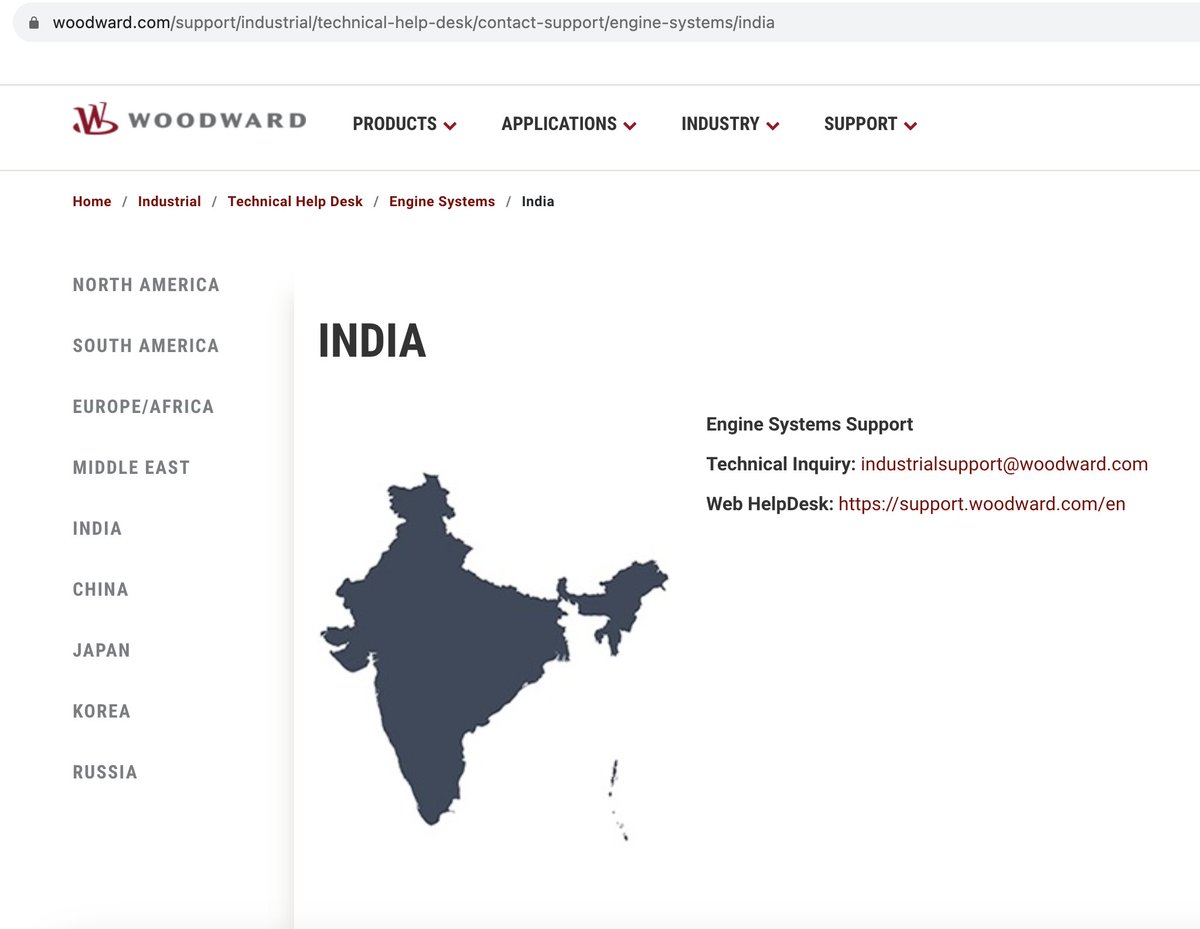
Task: Select RUSSIA in the sidebar
Action: pyautogui.click(x=105, y=773)
